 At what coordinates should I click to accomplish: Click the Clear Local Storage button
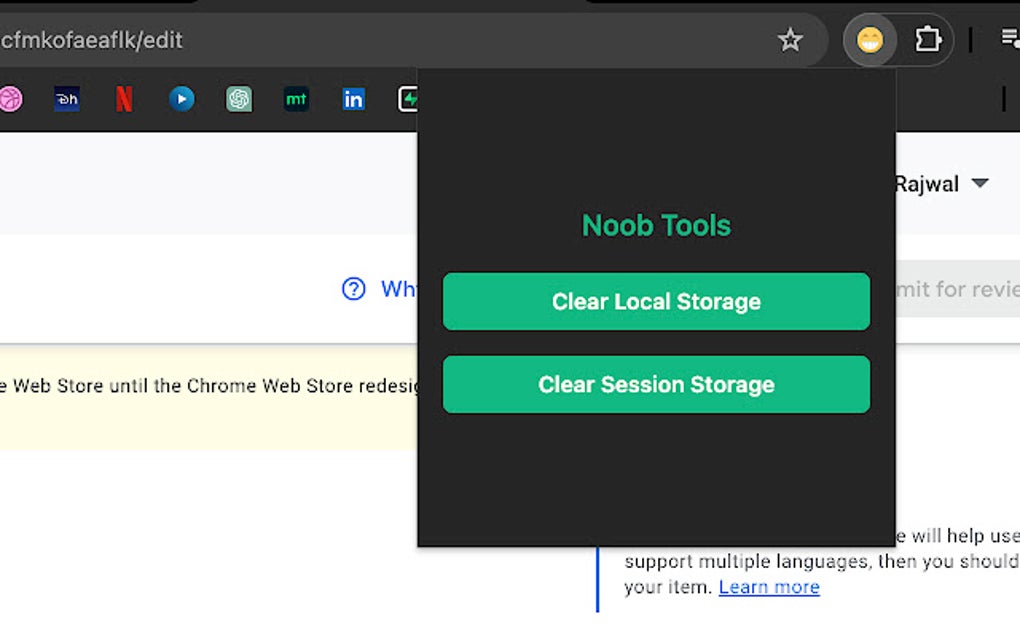click(x=656, y=301)
